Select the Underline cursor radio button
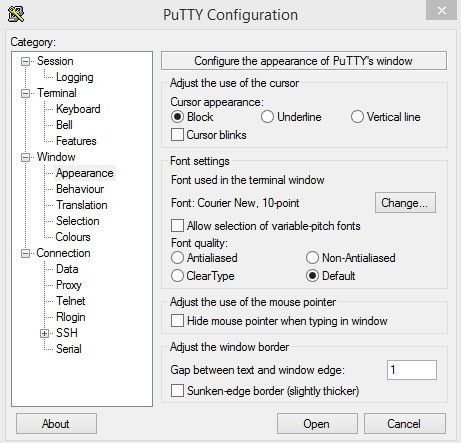The height and width of the screenshot is (443, 461). [267, 117]
